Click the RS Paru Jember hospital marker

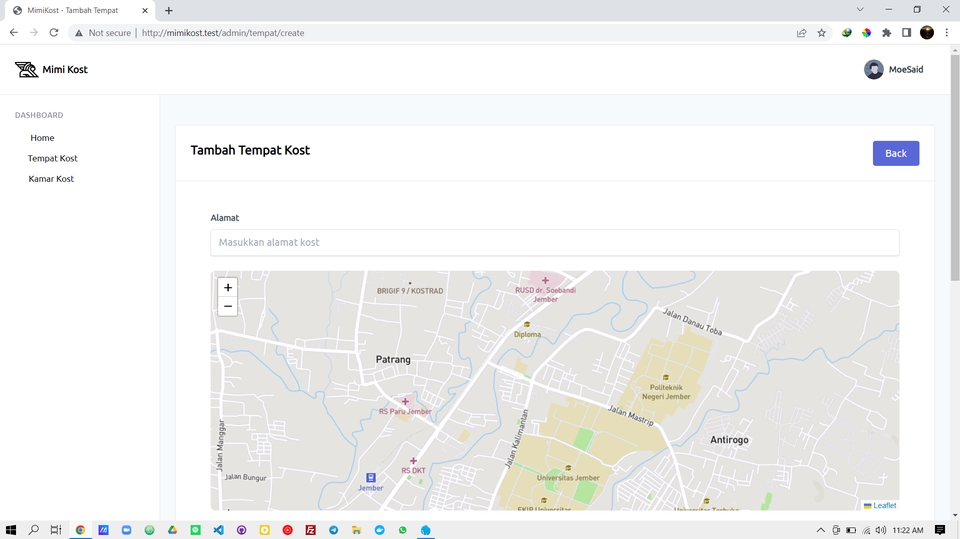pos(405,402)
